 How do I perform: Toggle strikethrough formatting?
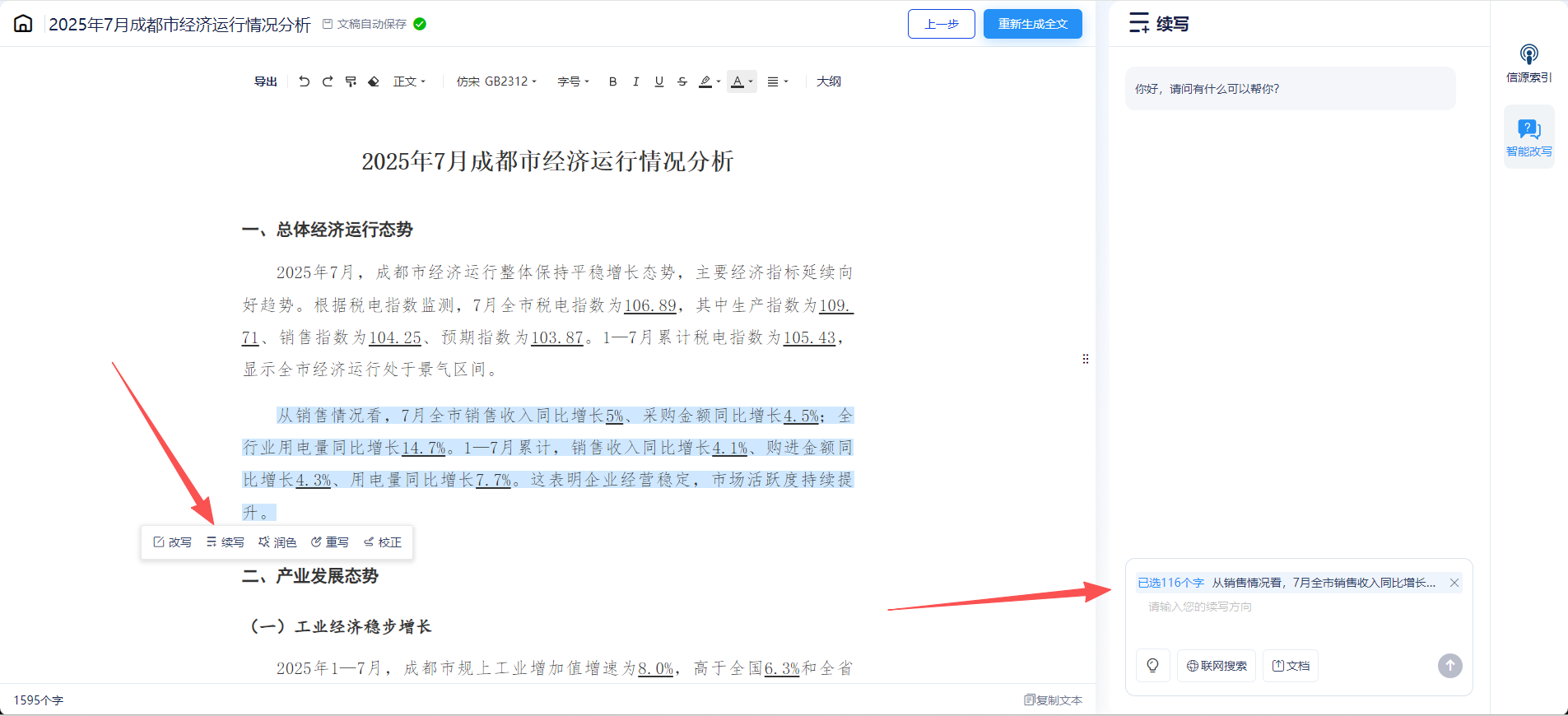coord(682,81)
